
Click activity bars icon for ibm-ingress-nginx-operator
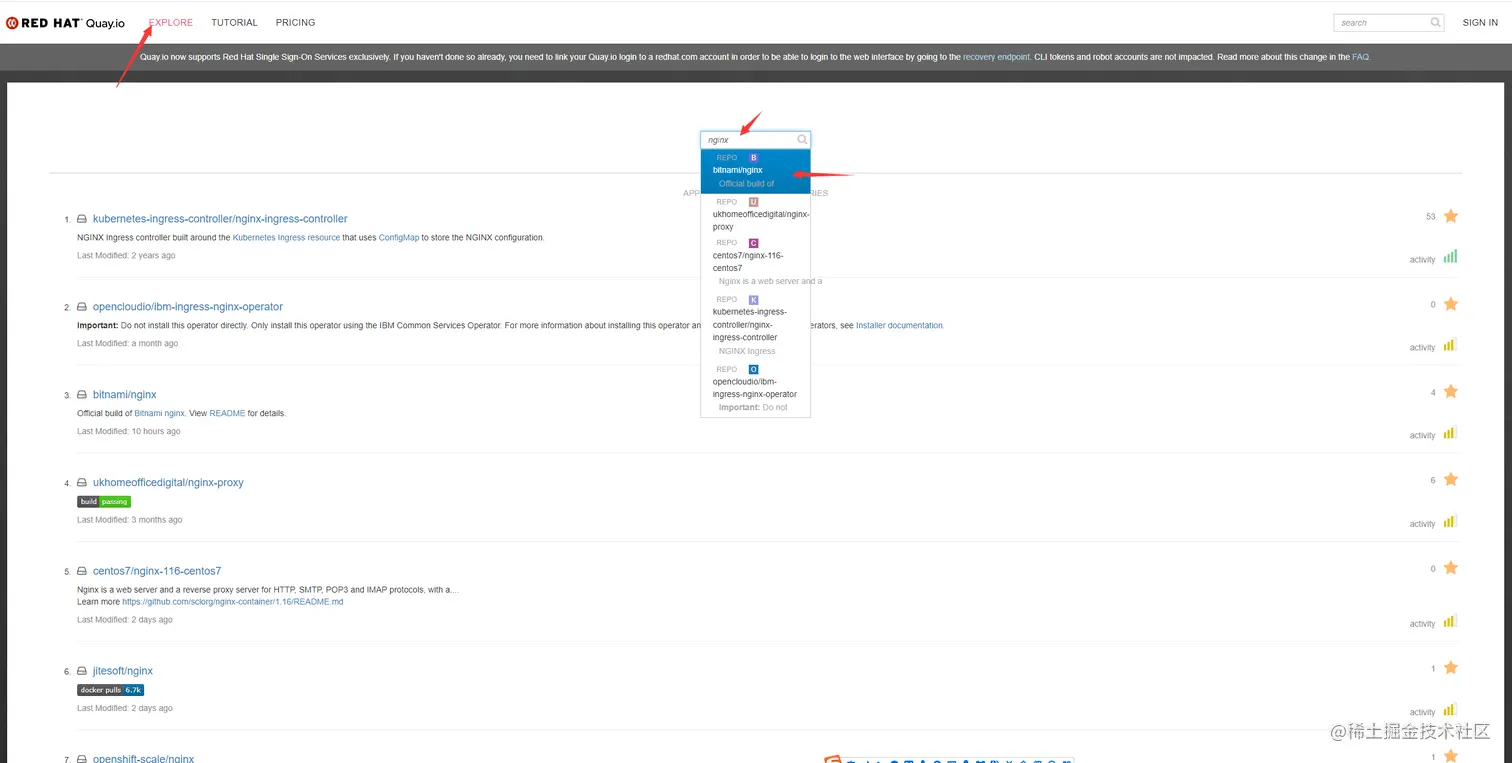click(1450, 345)
